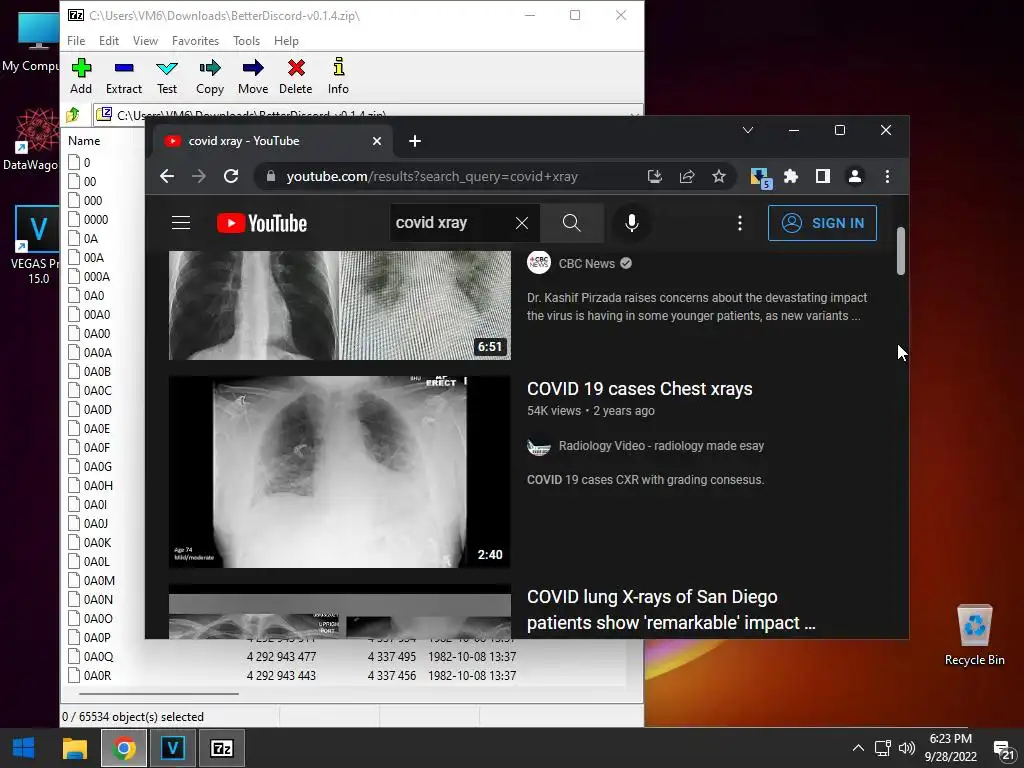Open Windows Start menu

tap(24, 748)
